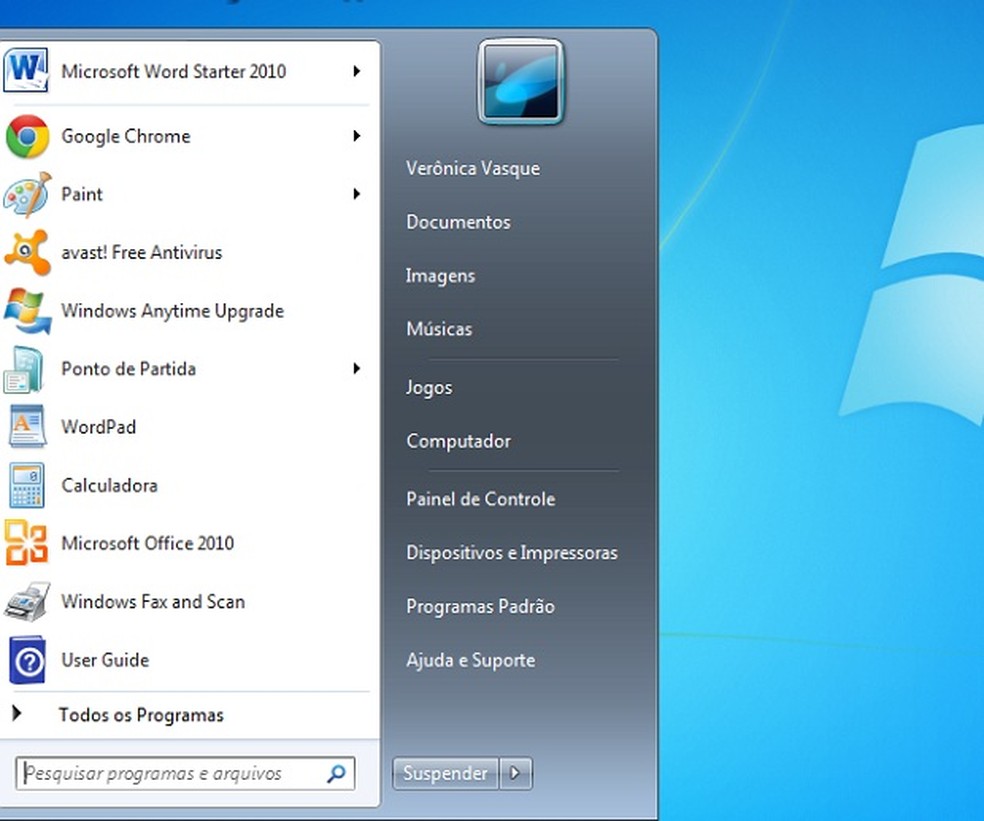Open the Verônica Vasque user folder
This screenshot has height=821, width=984.
point(473,168)
